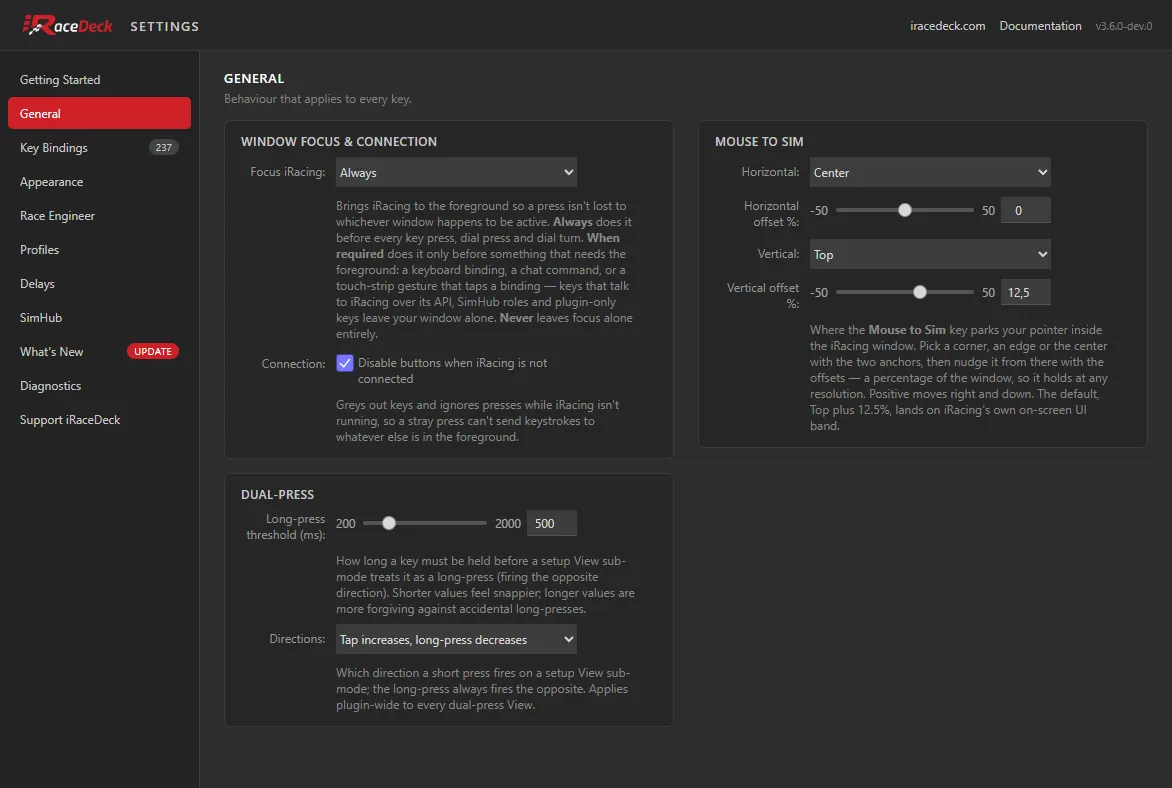Open Getting Started section
Image resolution: width=1172 pixels, height=788 pixels.
99,79
